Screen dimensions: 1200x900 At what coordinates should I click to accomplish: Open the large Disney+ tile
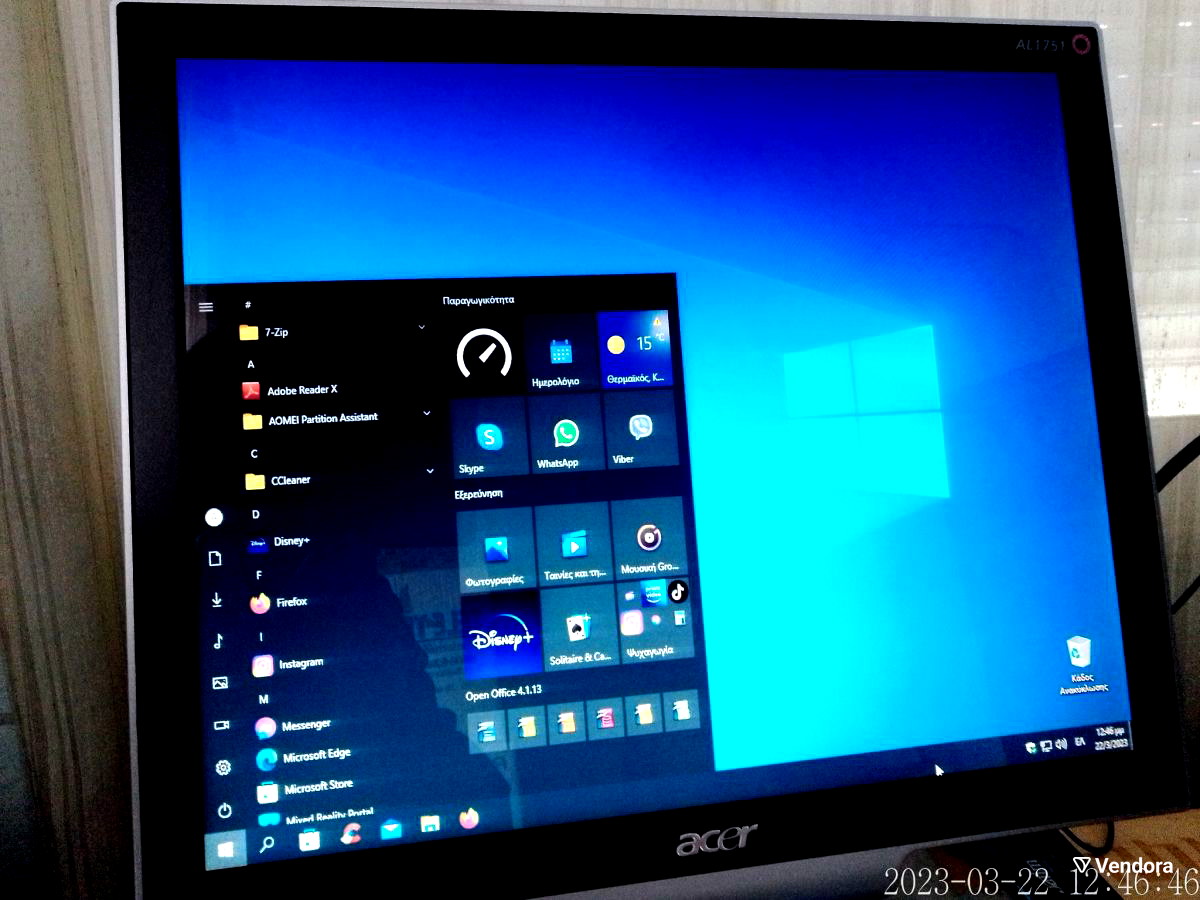(x=503, y=634)
